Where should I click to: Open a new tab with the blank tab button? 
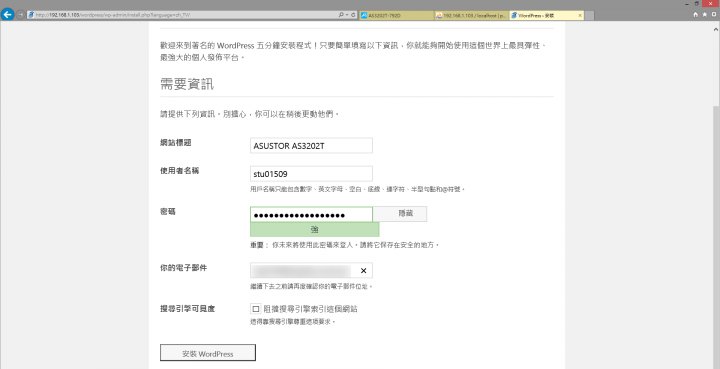click(x=590, y=15)
